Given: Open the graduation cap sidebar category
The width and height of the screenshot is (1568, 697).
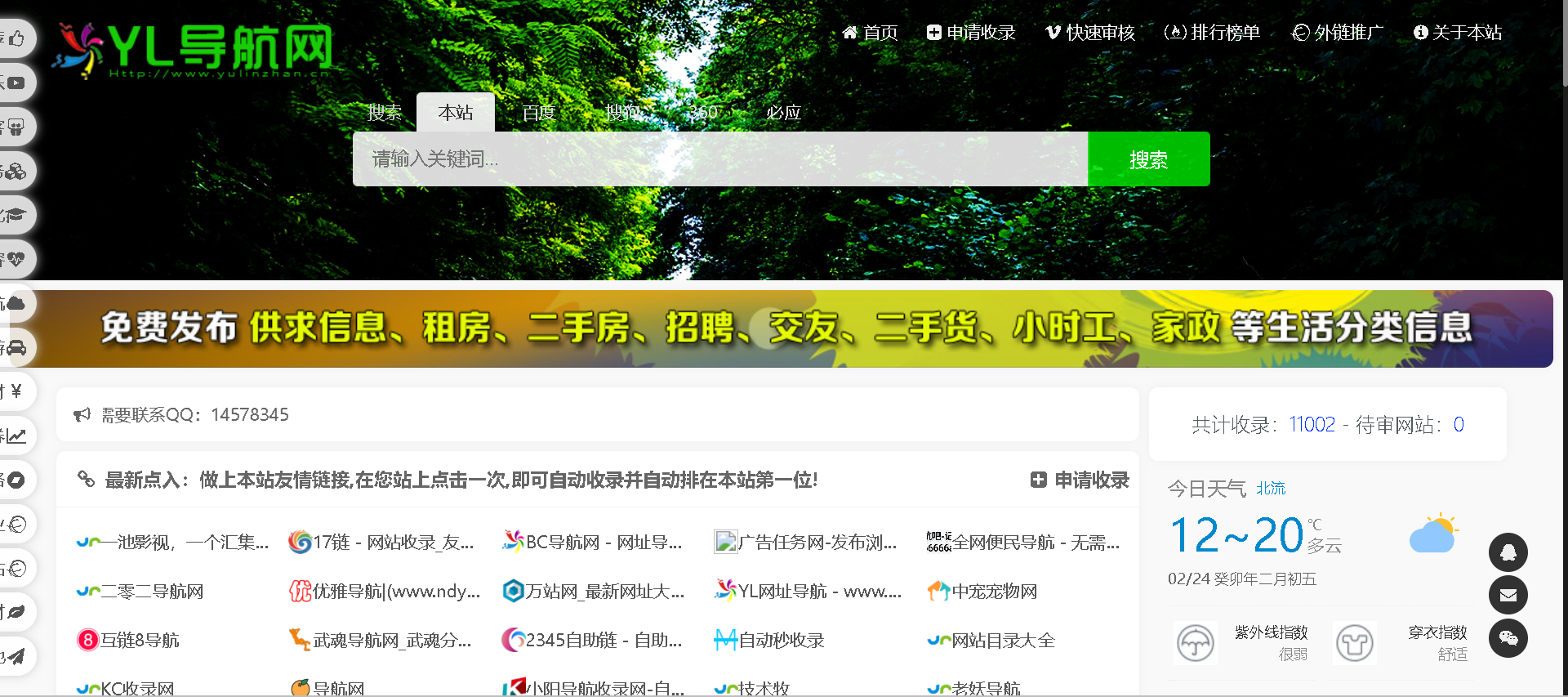Looking at the screenshot, I should click(x=16, y=215).
